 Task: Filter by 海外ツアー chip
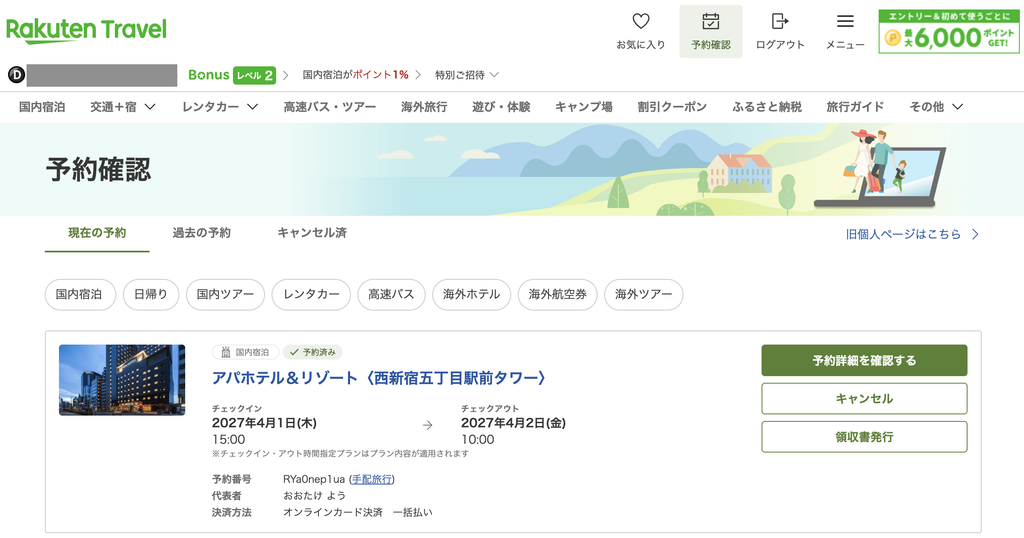[644, 294]
